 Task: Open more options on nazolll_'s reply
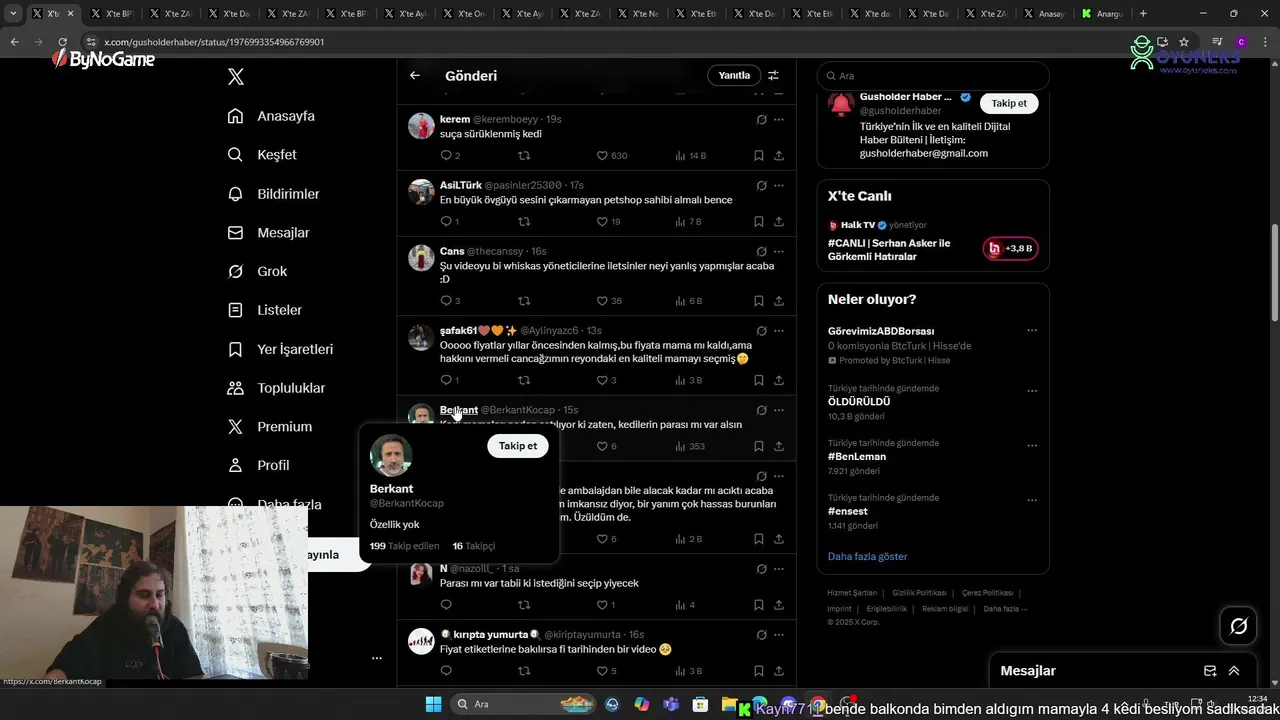pos(779,568)
